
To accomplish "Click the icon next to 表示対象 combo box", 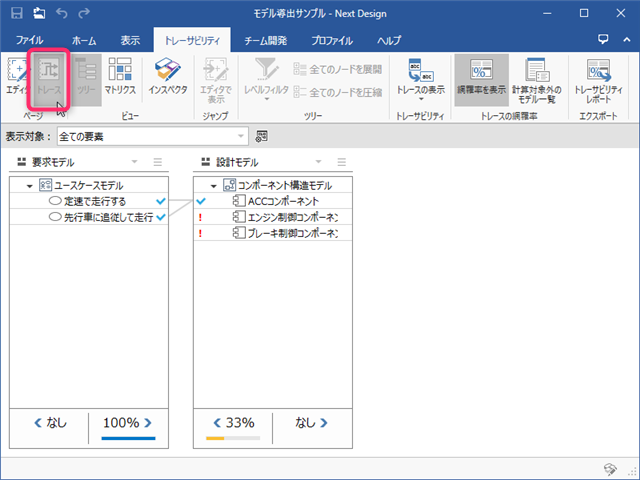I will pos(262,136).
